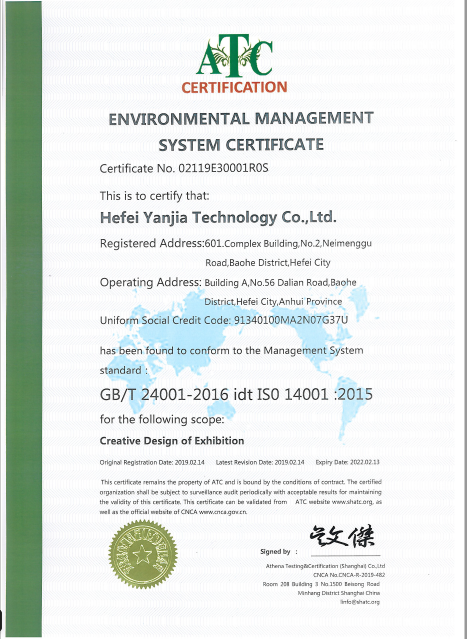Select the CNCA No.CNCA-R-2019-482 line
The height and width of the screenshot is (639, 467).
pos(349,575)
